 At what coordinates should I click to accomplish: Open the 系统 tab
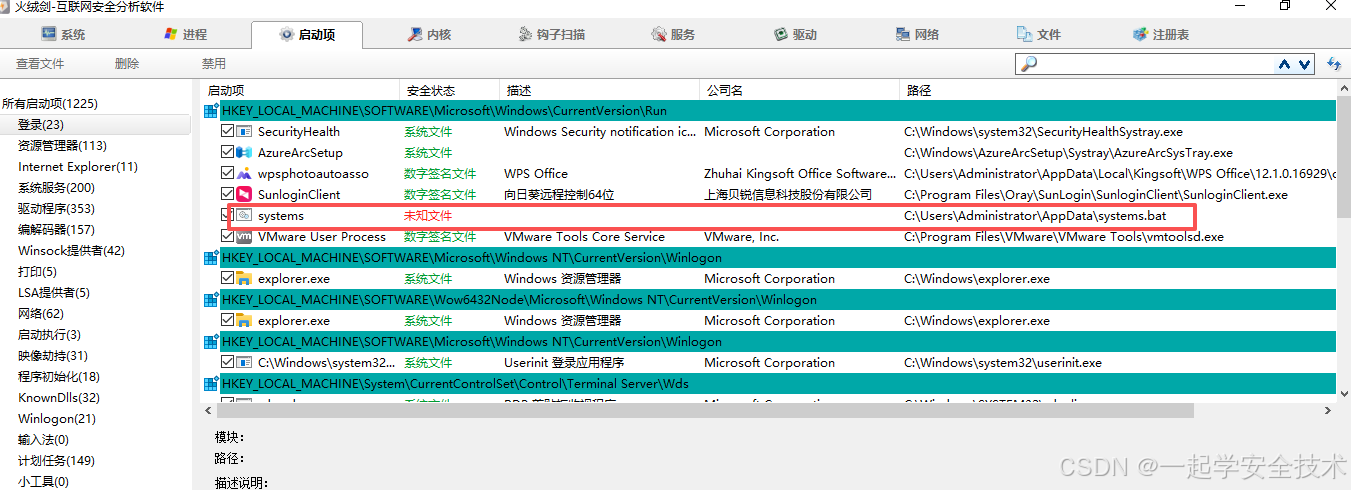(x=63, y=34)
